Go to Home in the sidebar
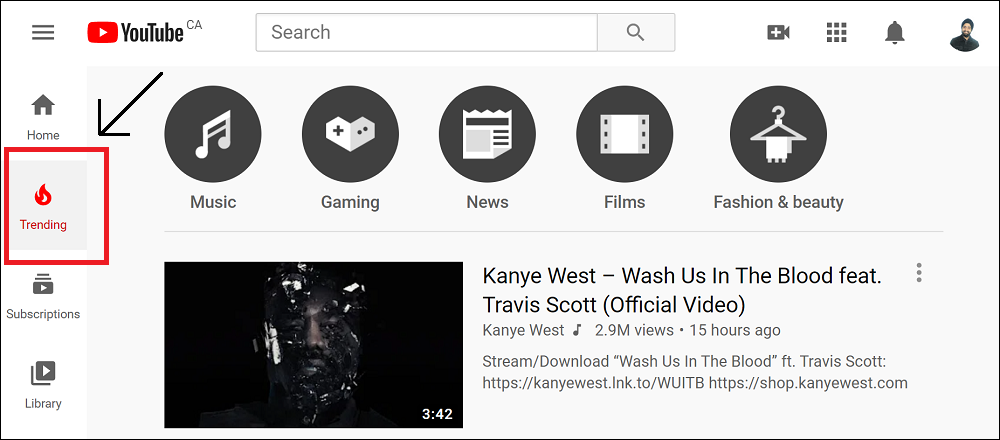 (x=43, y=117)
